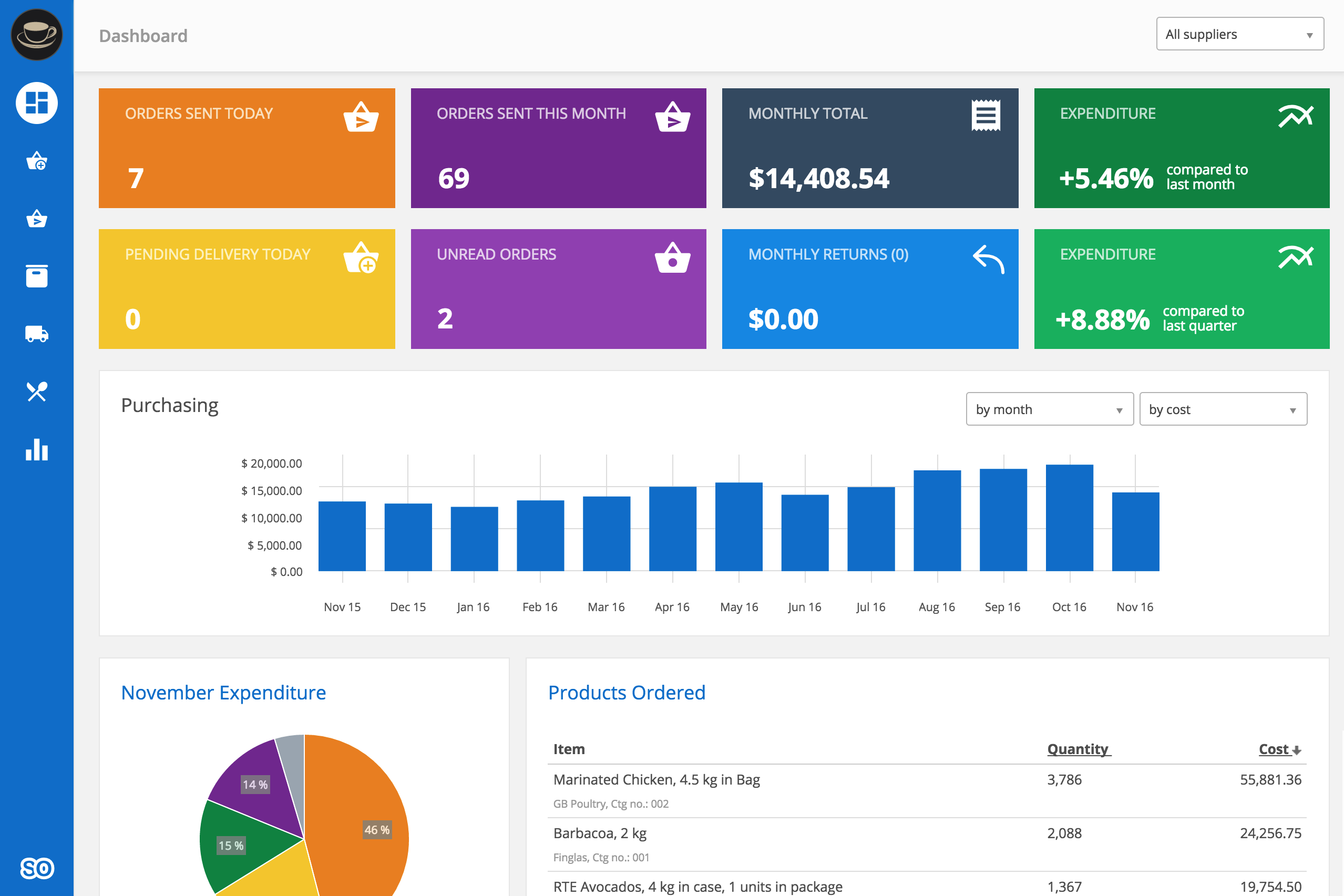
Task: Click the basket icon on Unread Orders tile
Action: 673,258
